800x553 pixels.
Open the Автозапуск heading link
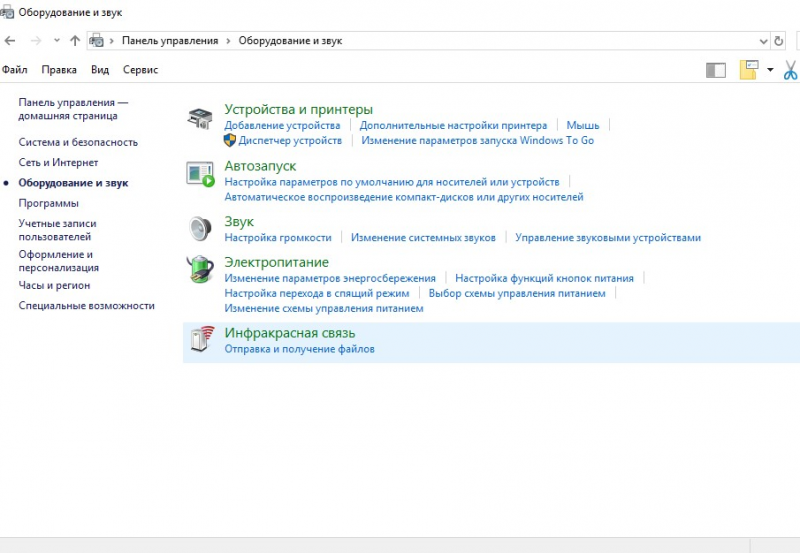pos(260,166)
